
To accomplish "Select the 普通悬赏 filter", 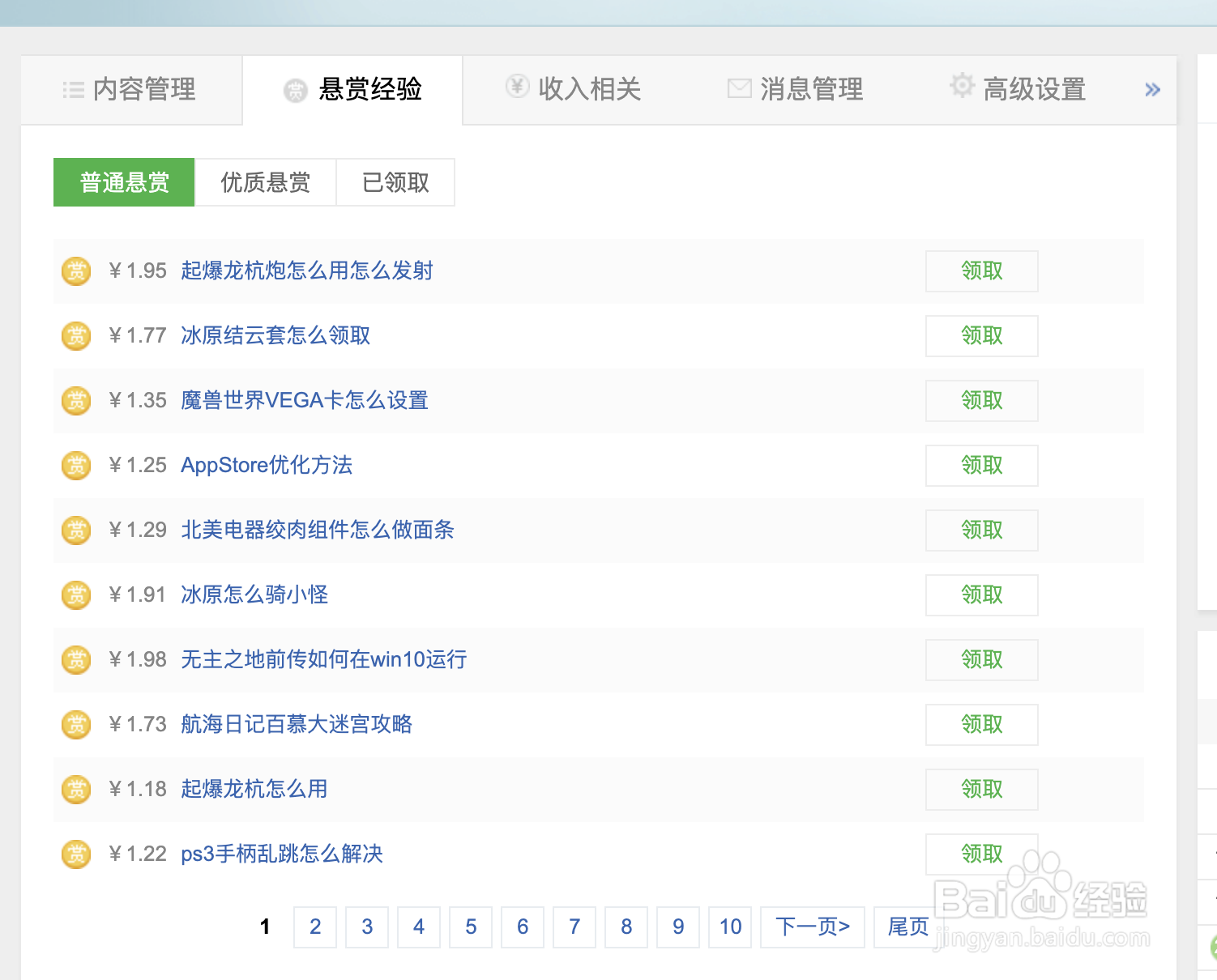I will (x=123, y=182).
